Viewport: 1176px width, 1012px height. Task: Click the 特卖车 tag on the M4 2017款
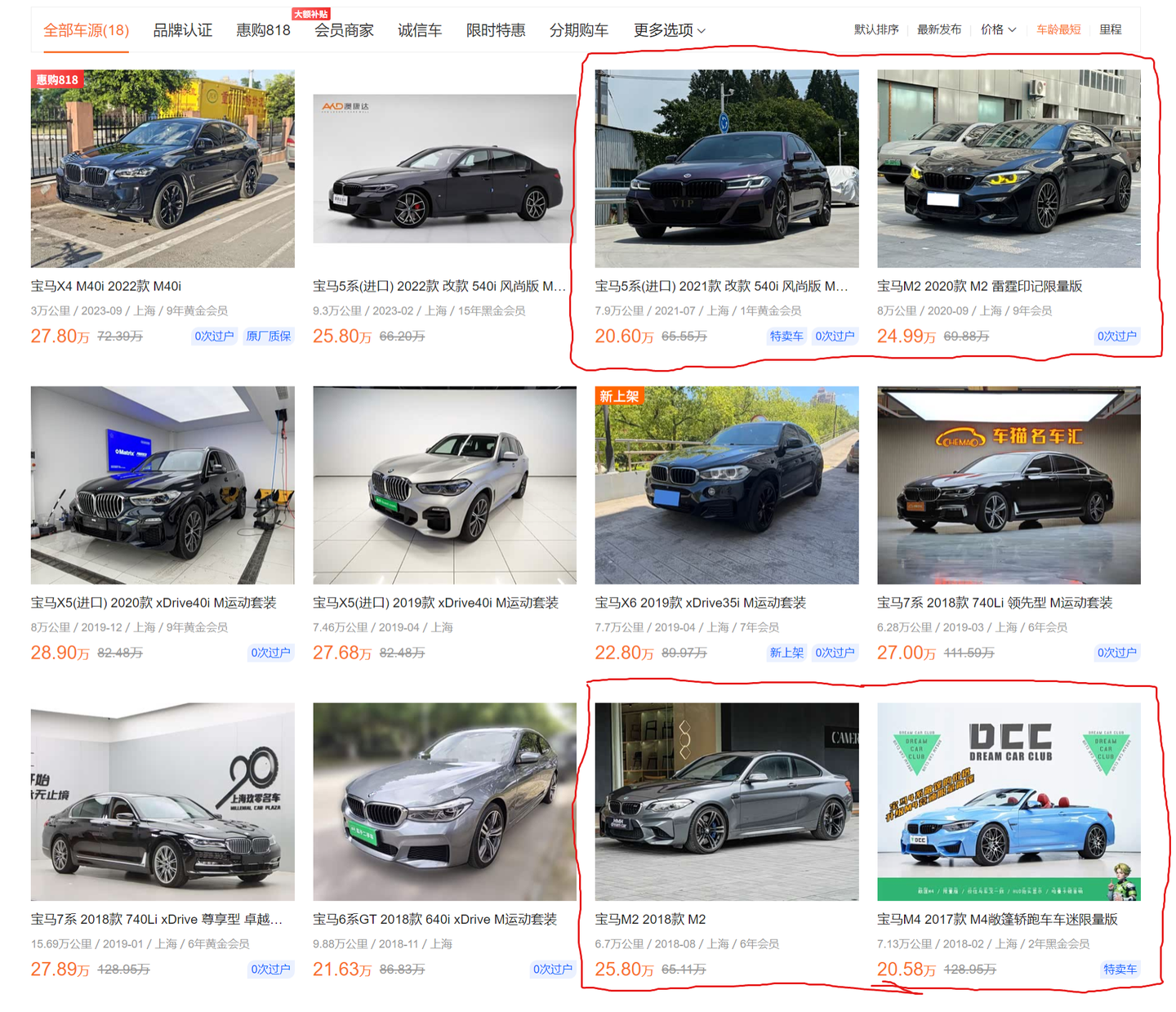[1120, 970]
